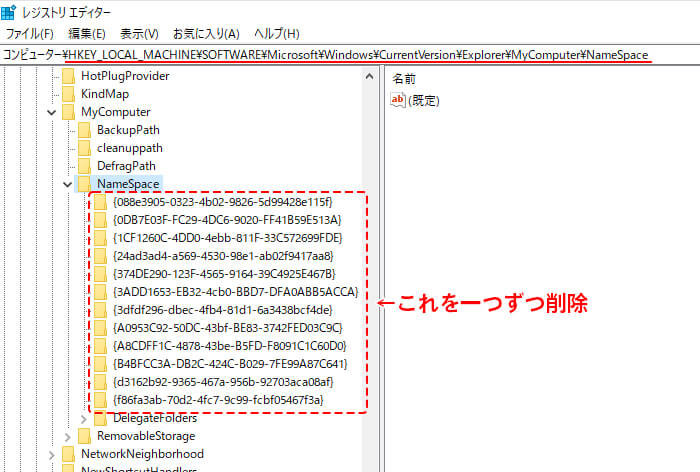Click the cleanuppath folder icon
Viewport: 700px width, 472px height.
(x=84, y=148)
